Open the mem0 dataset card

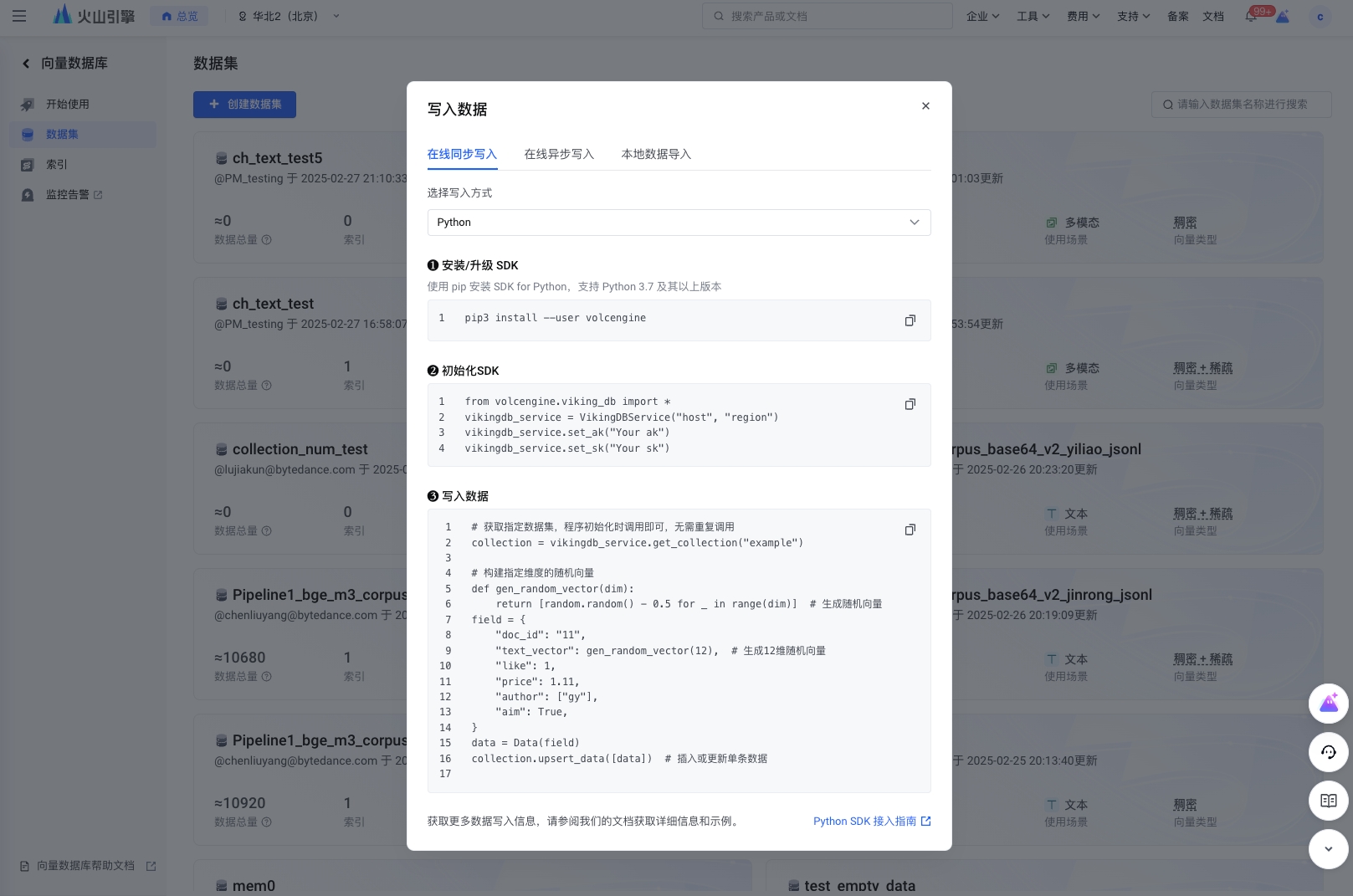pos(254,885)
